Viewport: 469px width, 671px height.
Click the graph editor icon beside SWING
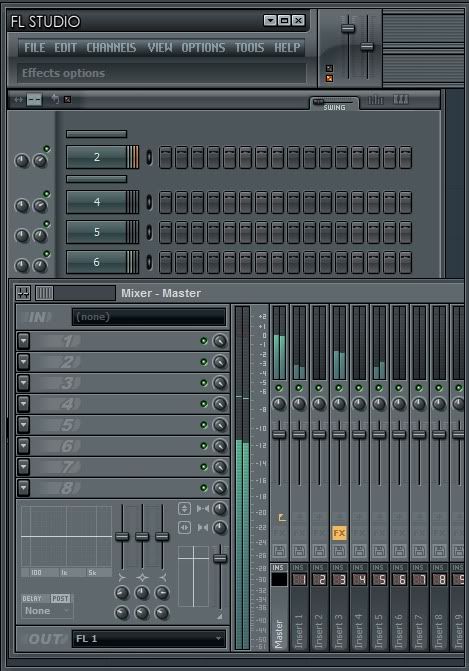click(376, 100)
